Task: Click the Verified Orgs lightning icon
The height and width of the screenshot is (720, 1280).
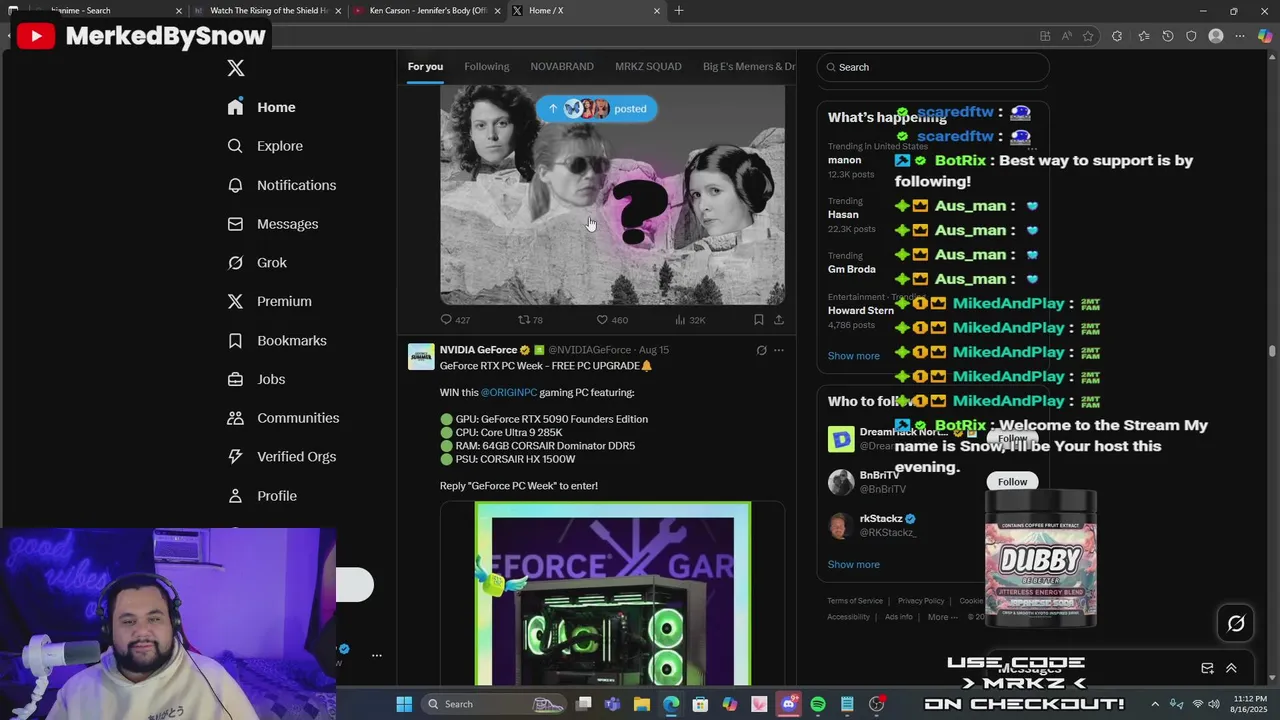Action: (235, 456)
